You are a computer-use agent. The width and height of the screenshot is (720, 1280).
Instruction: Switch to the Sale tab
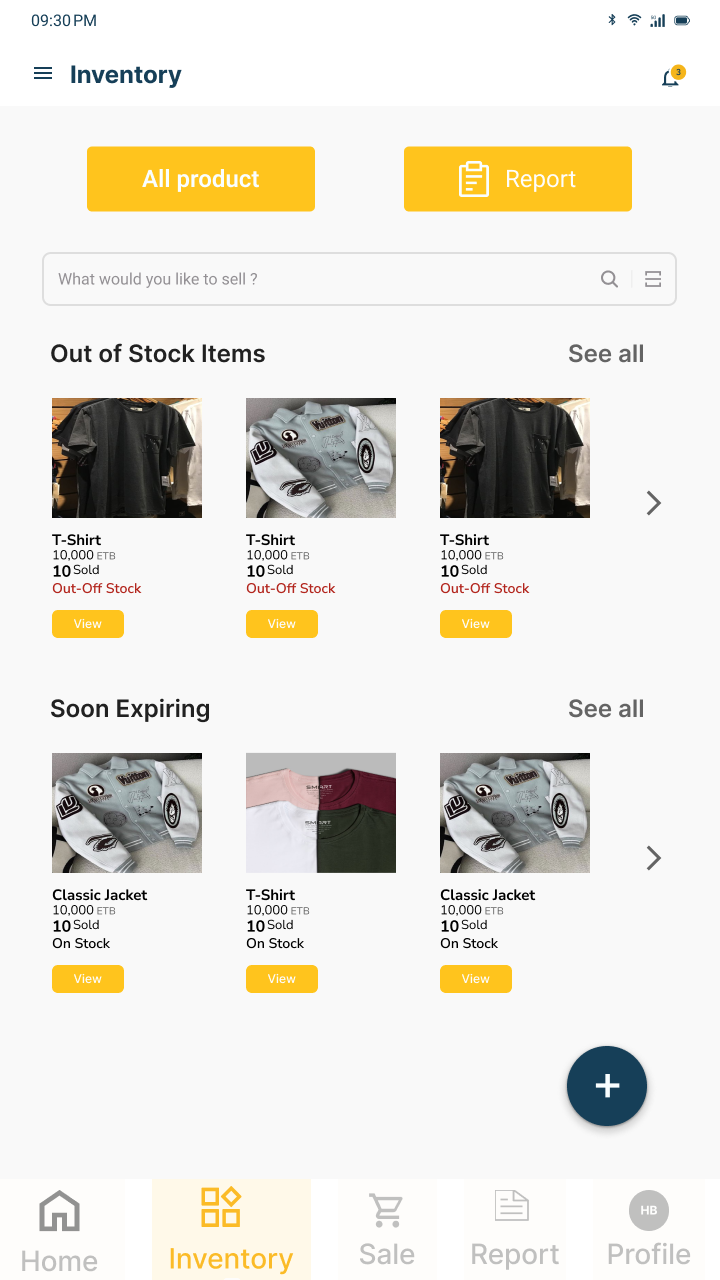386,1230
